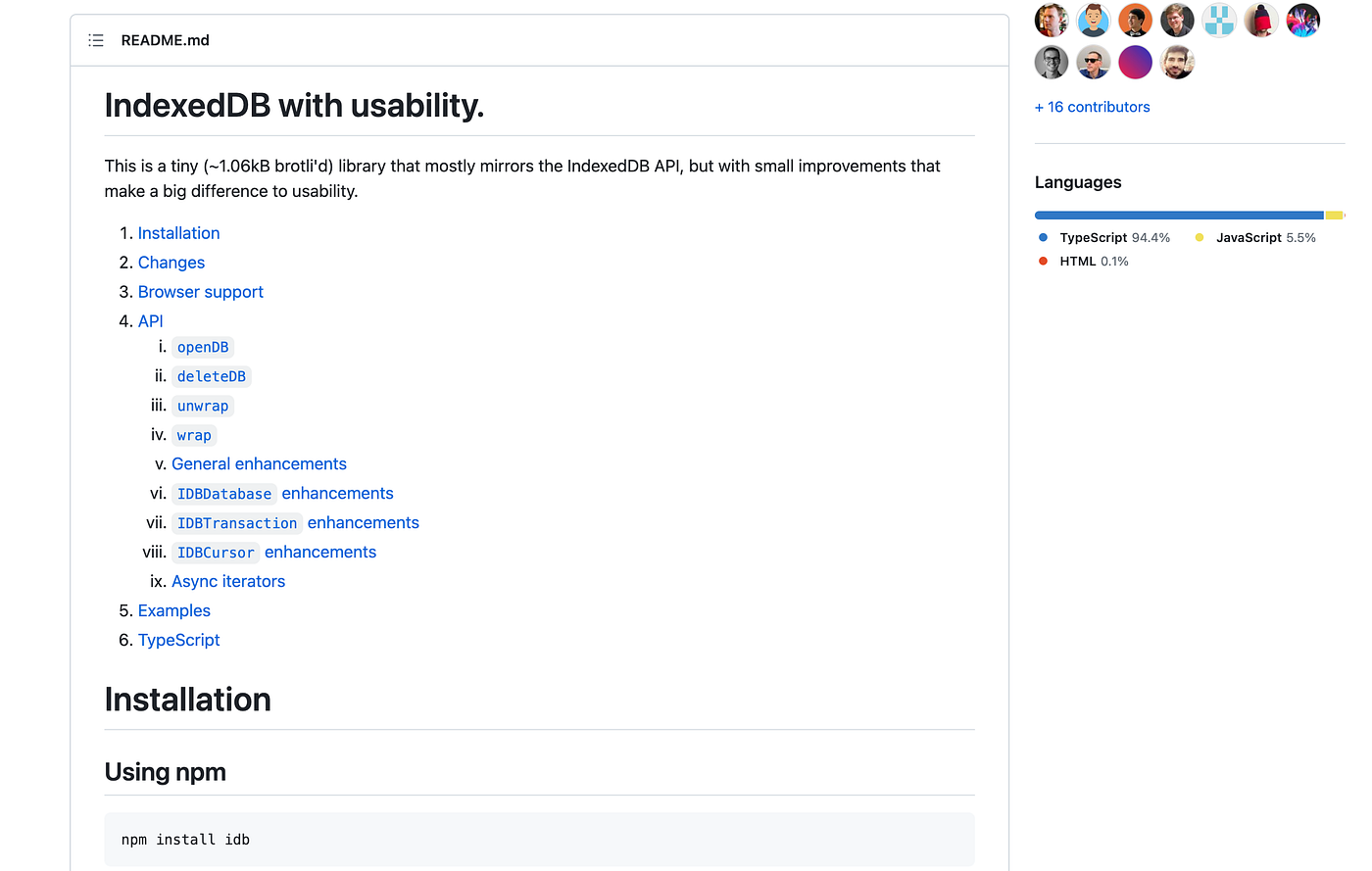Click the TypeScript segment of the languages bar
Image resolution: width=1372 pixels, height=871 pixels.
tap(1176, 215)
